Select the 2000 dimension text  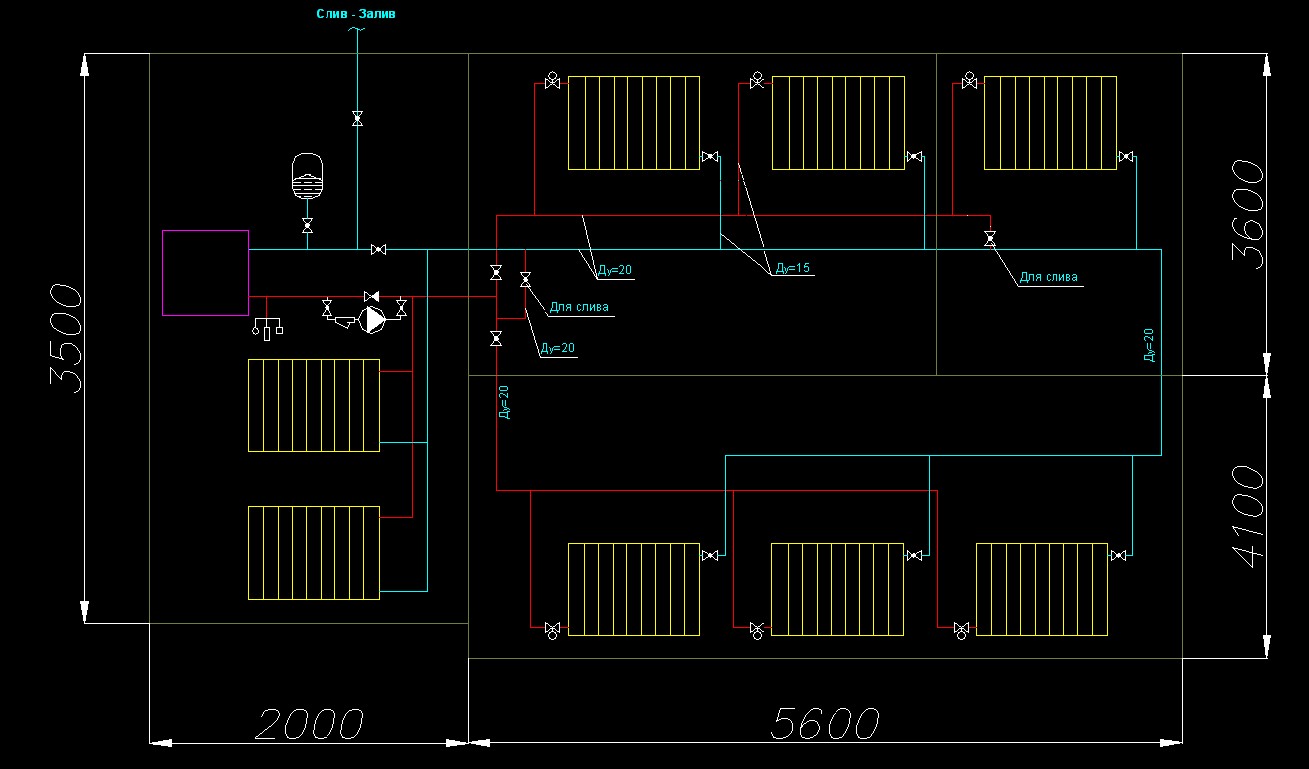coord(308,724)
